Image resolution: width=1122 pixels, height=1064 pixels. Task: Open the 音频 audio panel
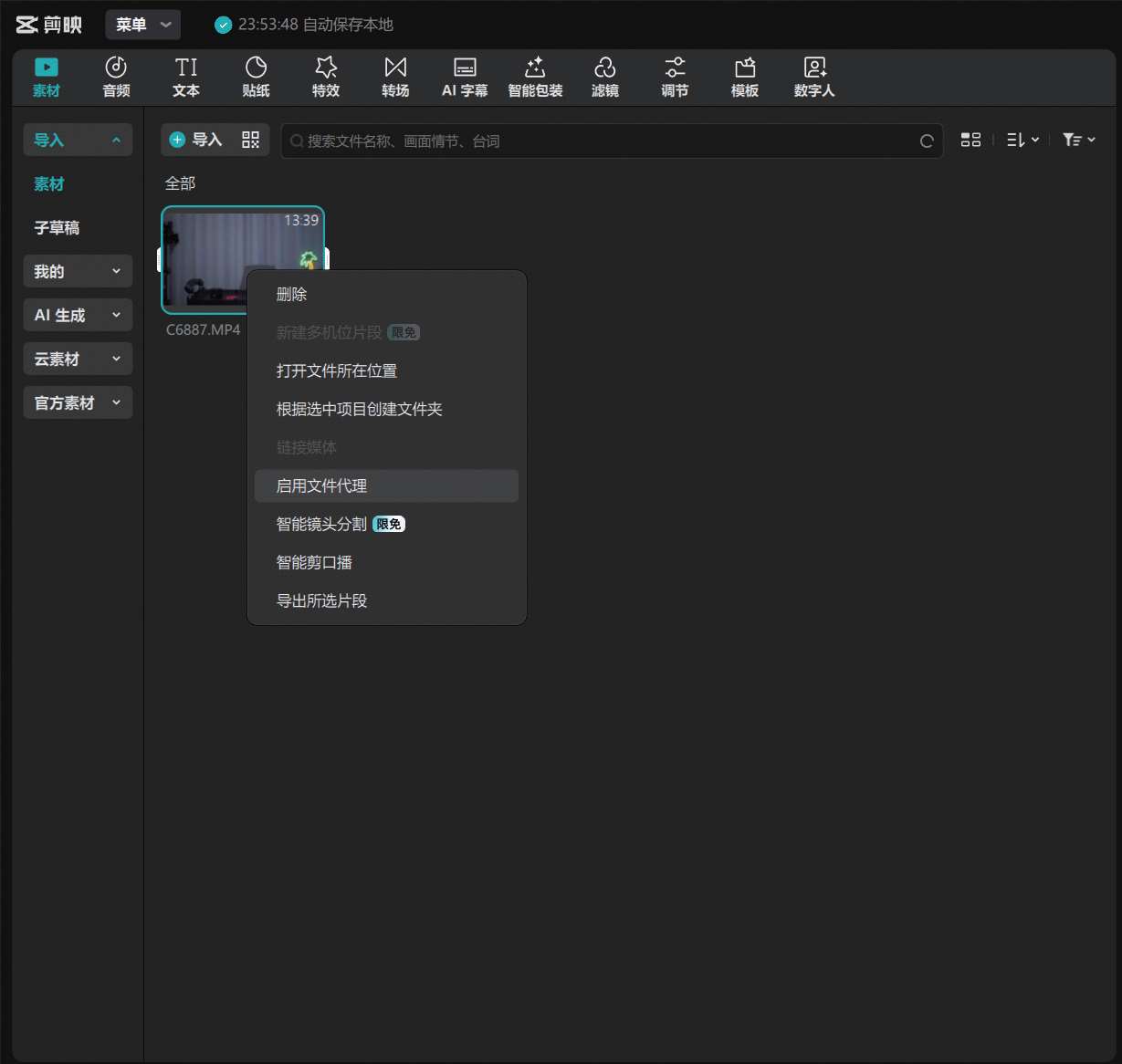(116, 77)
